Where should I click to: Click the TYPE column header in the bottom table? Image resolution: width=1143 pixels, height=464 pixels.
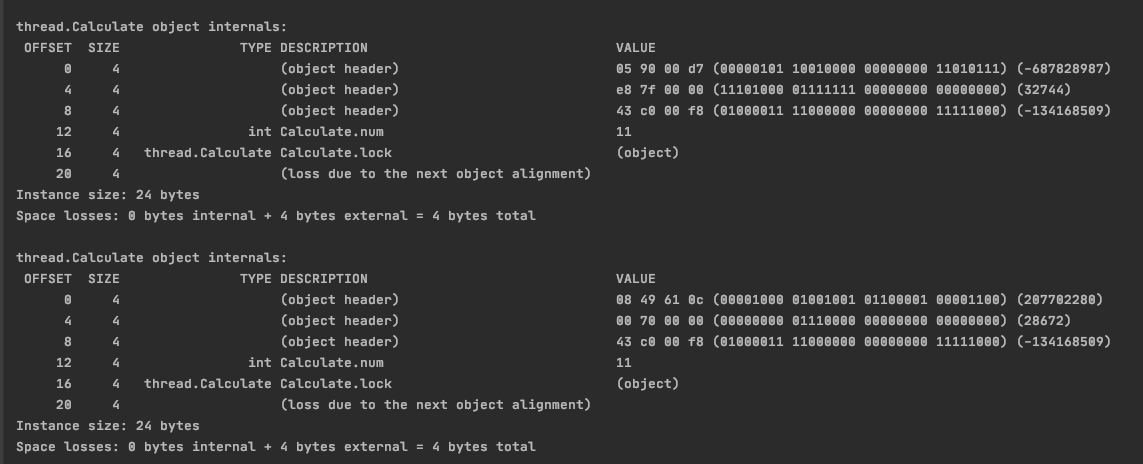(x=256, y=279)
